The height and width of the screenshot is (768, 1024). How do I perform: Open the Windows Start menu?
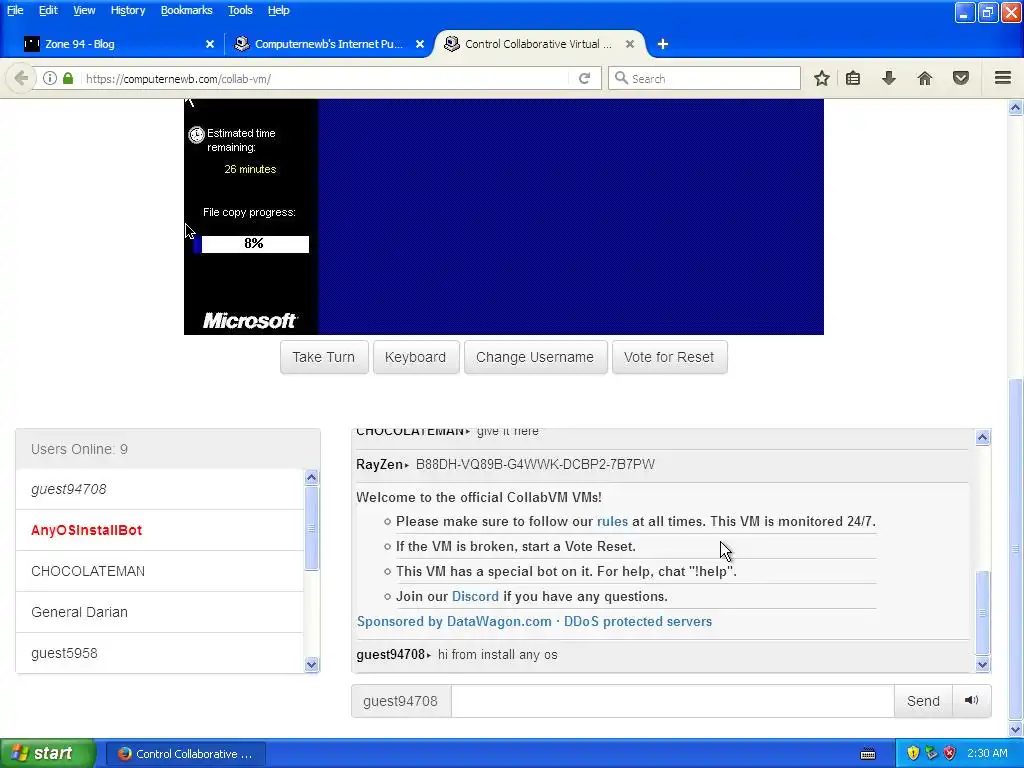pos(46,754)
